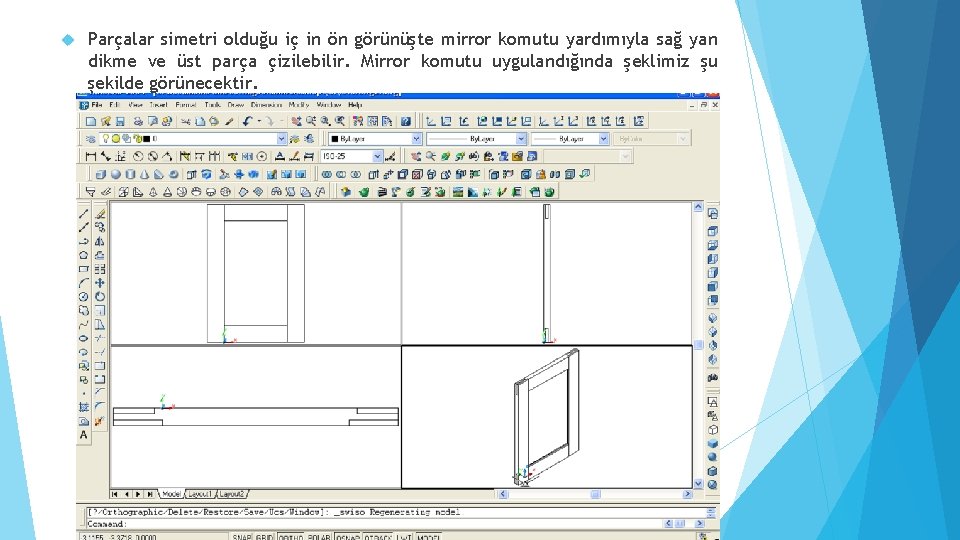Image resolution: width=960 pixels, height=540 pixels.
Task: Click the Save diskette icon
Action: (120, 121)
